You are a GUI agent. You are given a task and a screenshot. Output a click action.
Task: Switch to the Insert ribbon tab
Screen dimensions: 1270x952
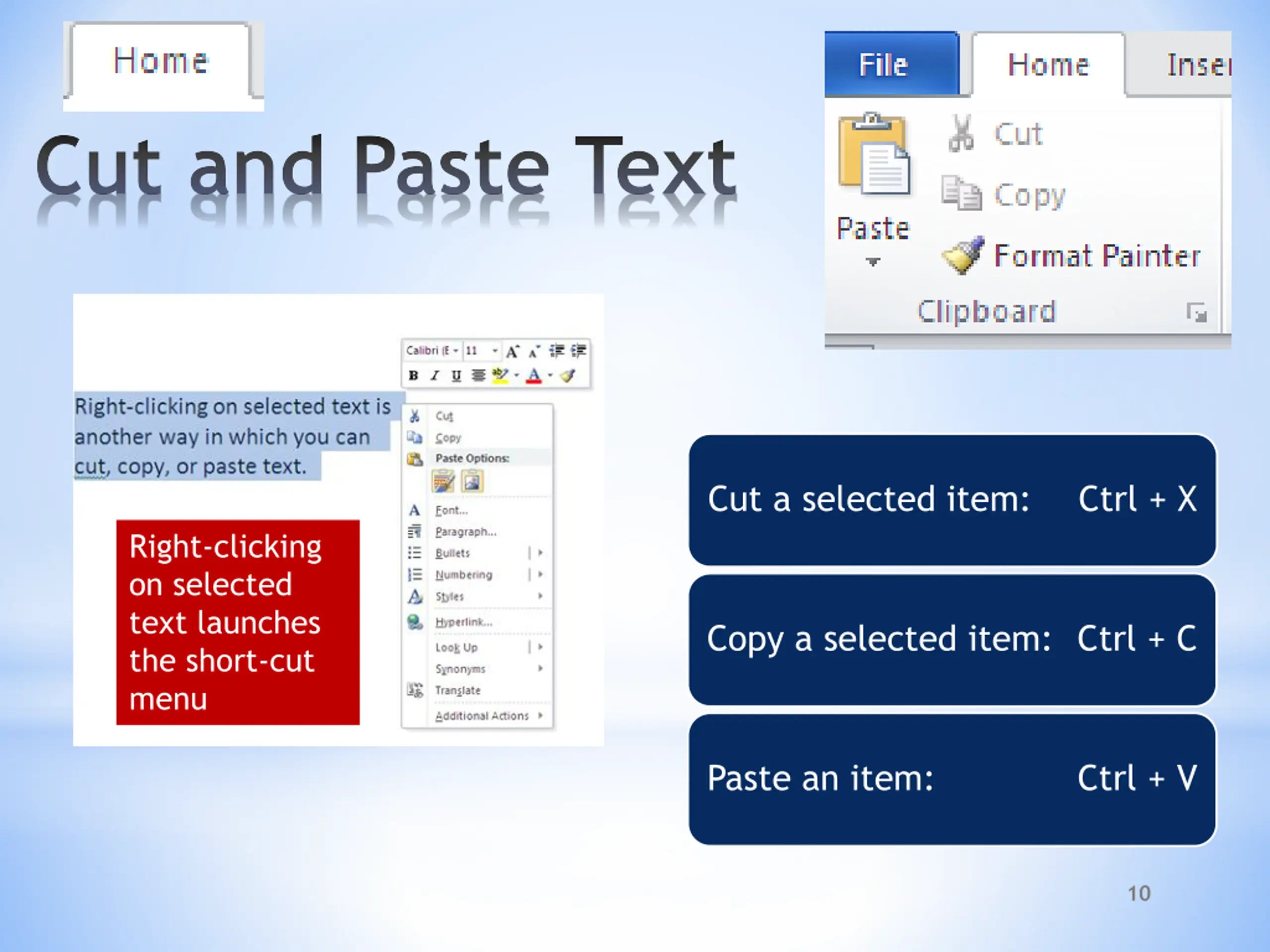(1179, 64)
